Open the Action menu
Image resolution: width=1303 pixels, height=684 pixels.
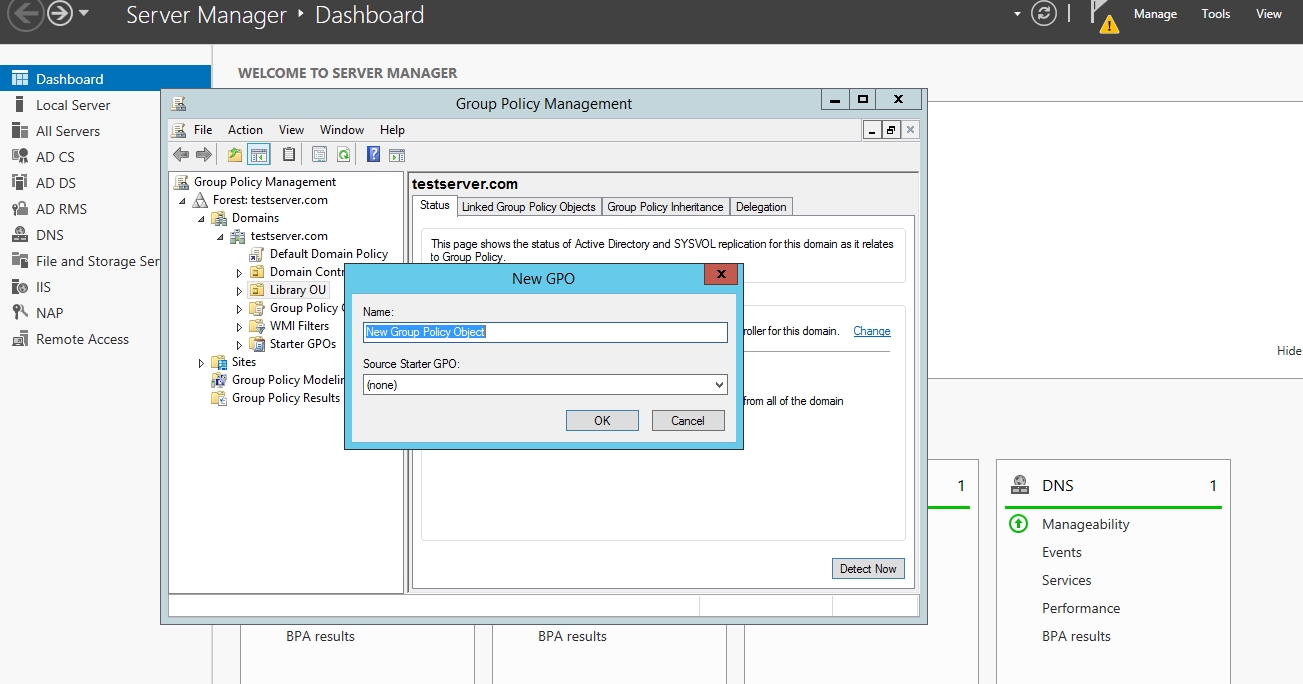click(245, 130)
